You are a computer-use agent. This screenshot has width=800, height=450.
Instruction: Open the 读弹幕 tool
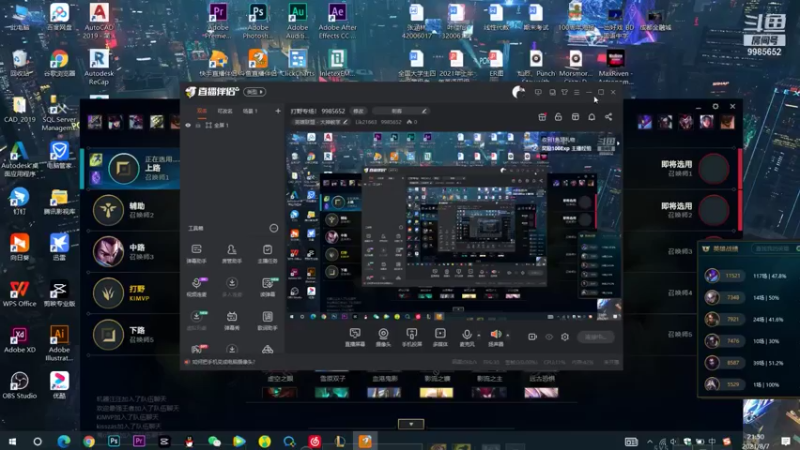(267, 287)
